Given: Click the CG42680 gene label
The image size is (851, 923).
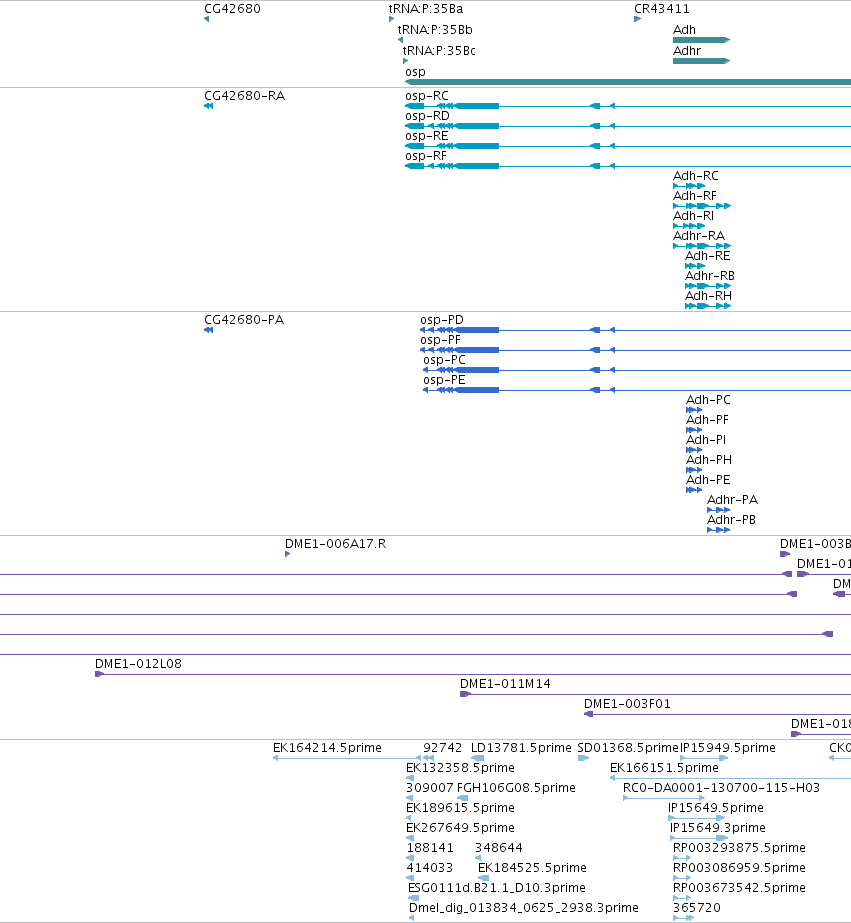Looking at the screenshot, I should pyautogui.click(x=232, y=9).
